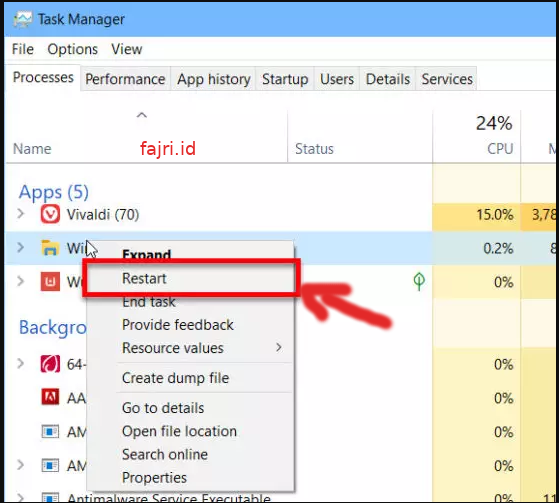Image resolution: width=559 pixels, height=503 pixels.
Task: Click the Vivaldi browser icon
Action: pos(50,214)
